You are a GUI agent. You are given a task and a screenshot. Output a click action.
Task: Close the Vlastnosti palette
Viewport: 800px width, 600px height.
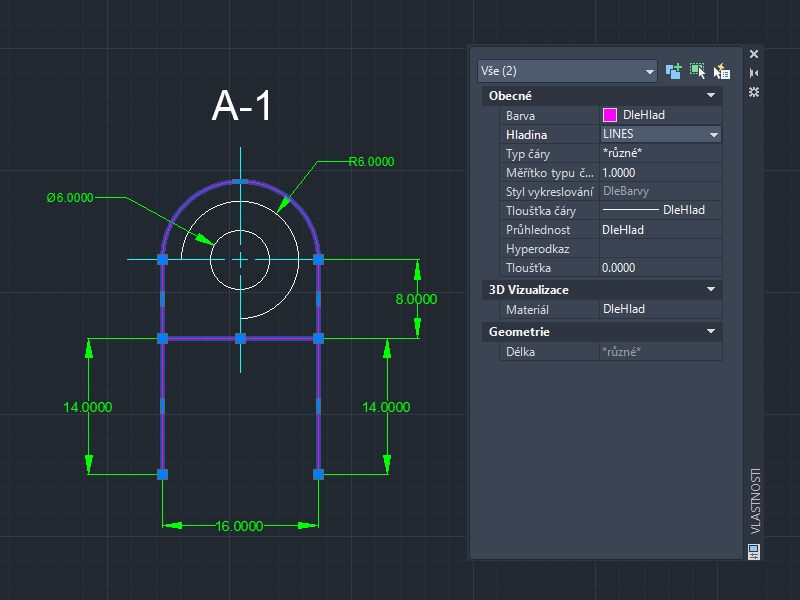click(x=754, y=54)
